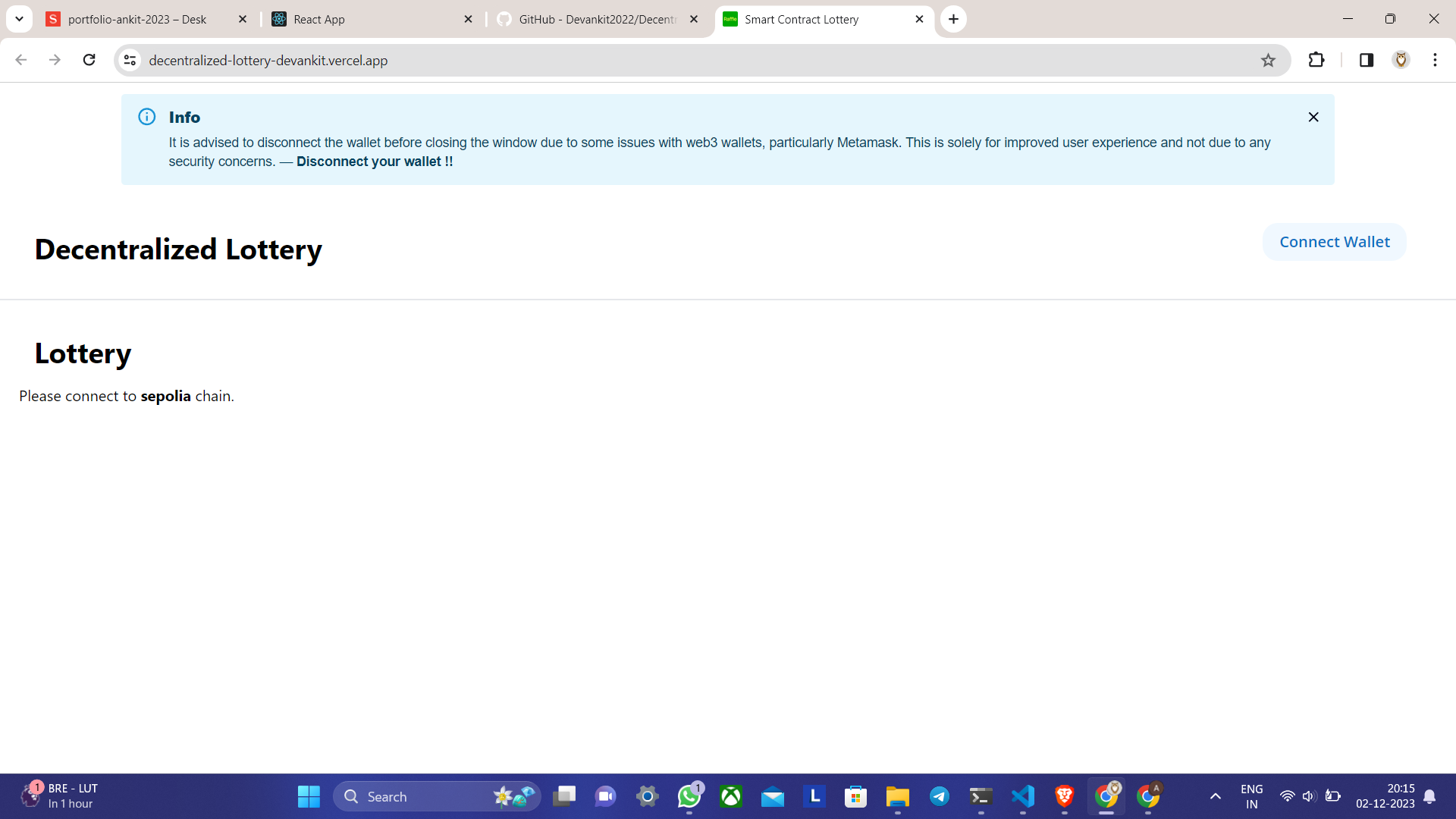This screenshot has width=1456, height=819.
Task: Close the portfolio-ankit-2023 tab
Action: click(243, 19)
